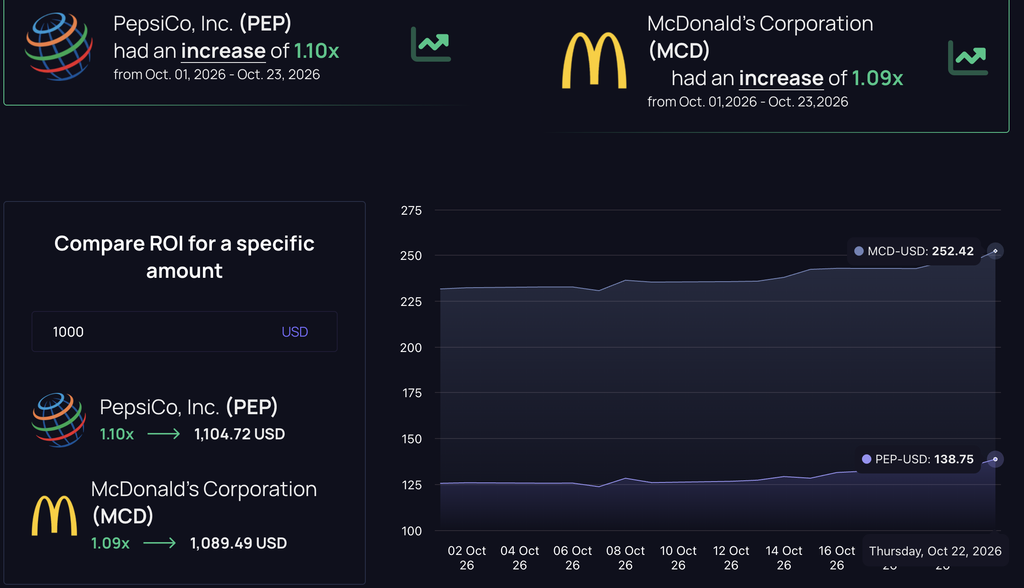Viewport: 1024px width, 588px height.
Task: Click 'PepsiCo, Inc. (PEP)' title in top card
Action: tap(202, 24)
